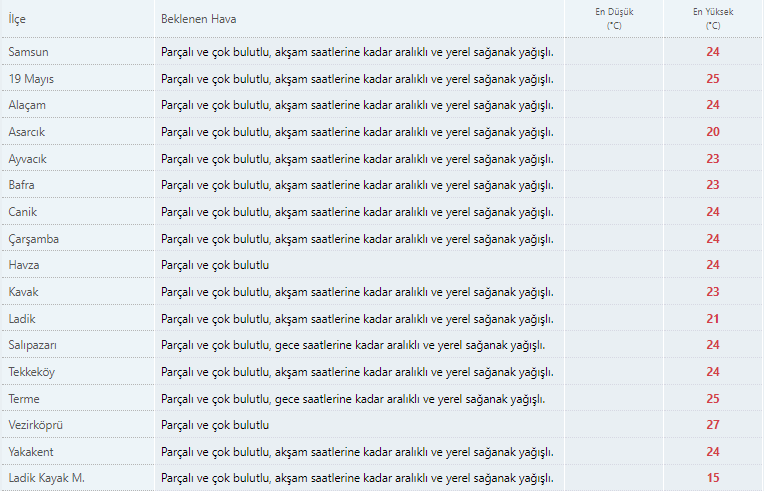Screen dimensions: 764x491
Task: Select the 19 Mayıs district name
Action: [x=31, y=79]
